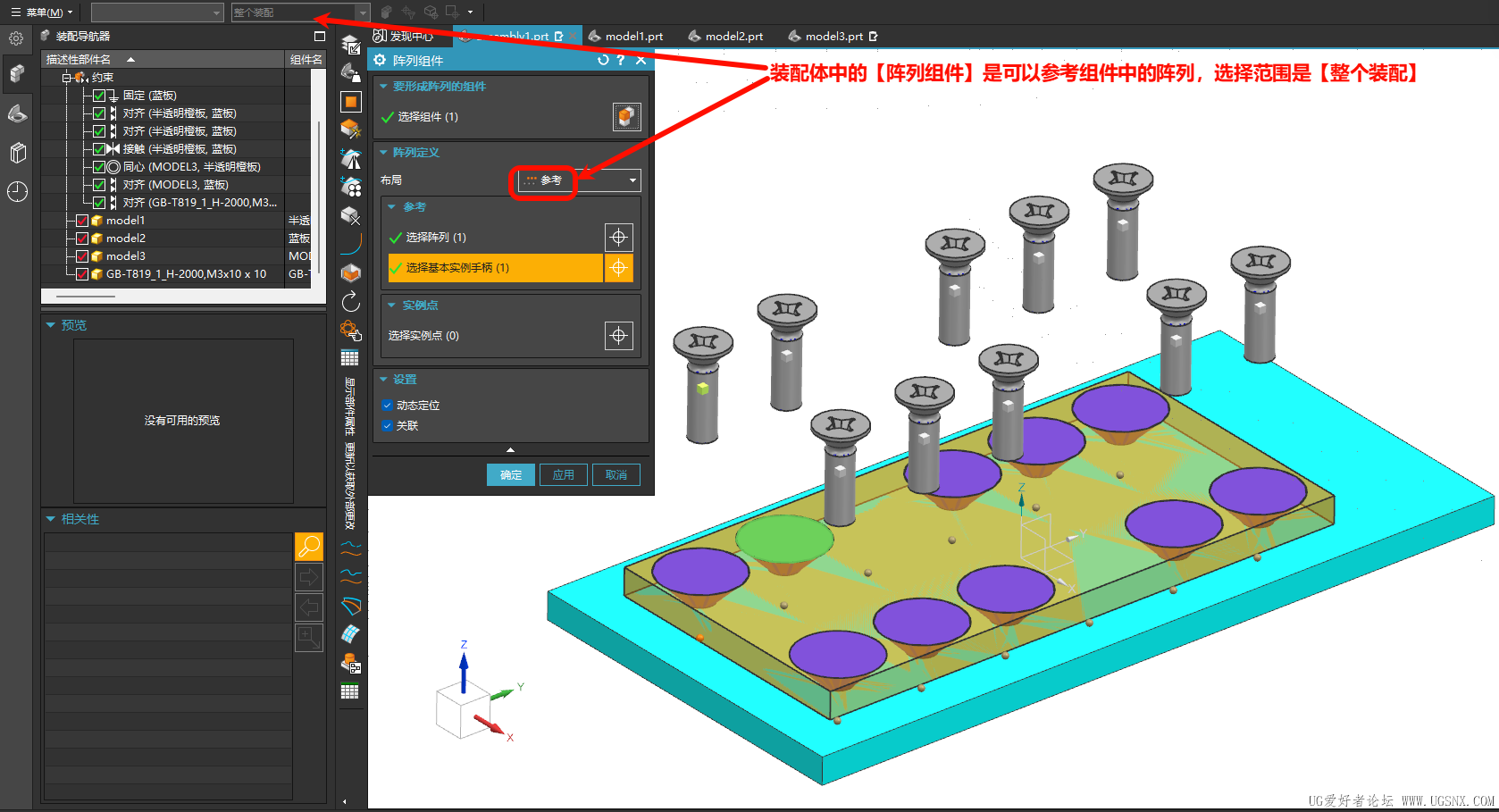Open the Reuse Library sidebar icon
This screenshot has width=1499, height=812.
17,153
